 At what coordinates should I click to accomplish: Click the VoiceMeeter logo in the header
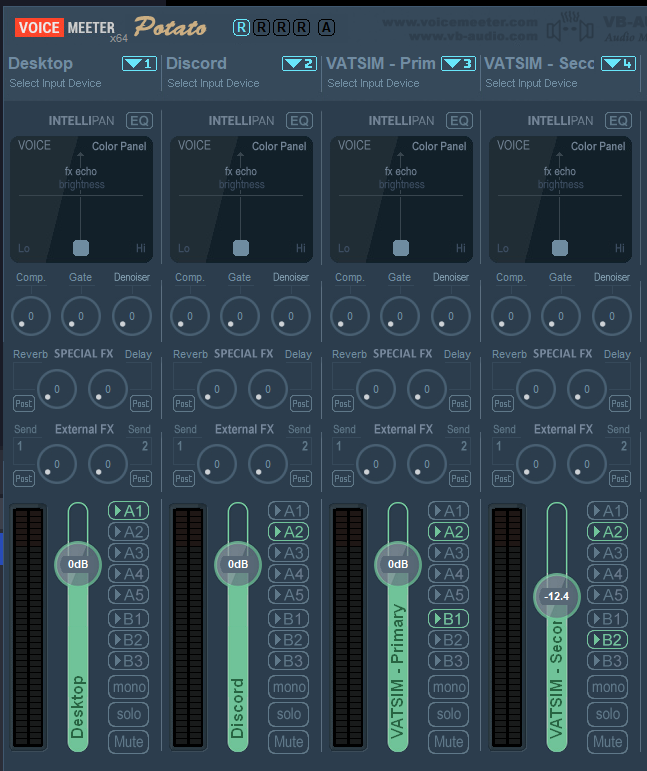65,27
